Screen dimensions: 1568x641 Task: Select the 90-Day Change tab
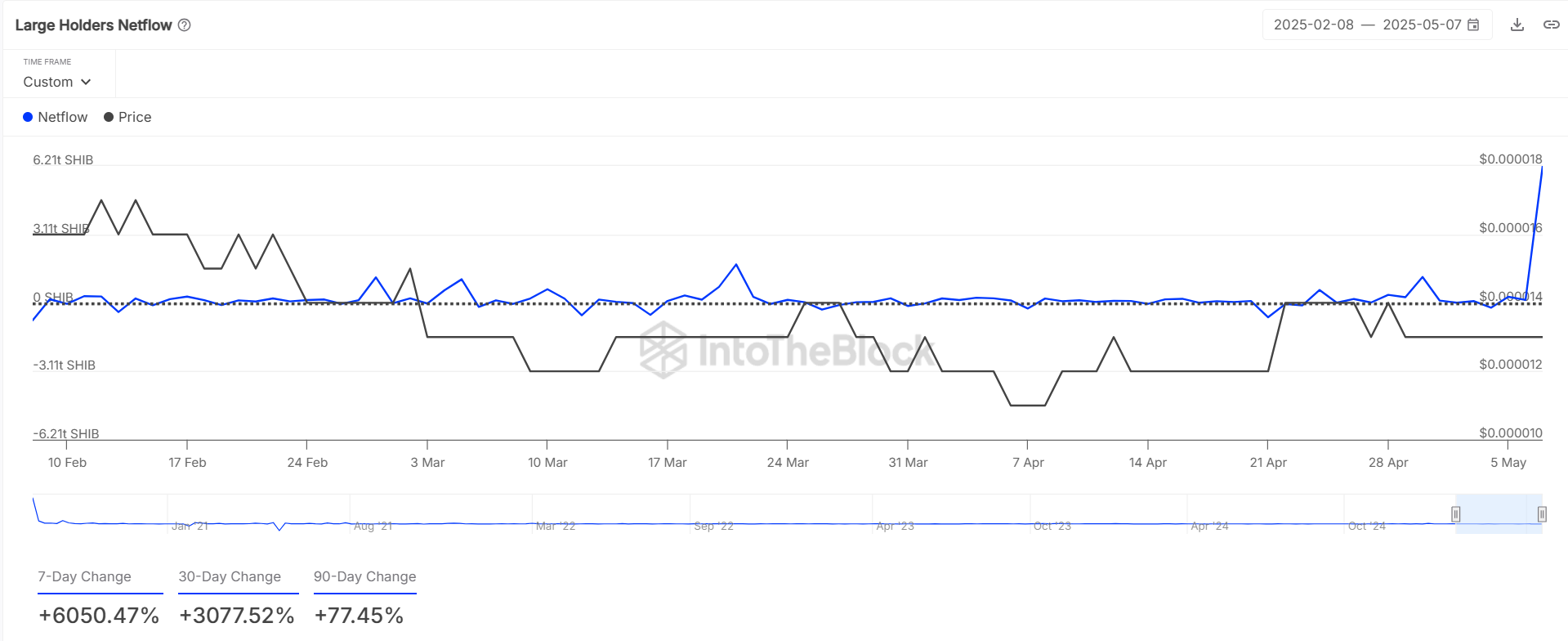[364, 576]
